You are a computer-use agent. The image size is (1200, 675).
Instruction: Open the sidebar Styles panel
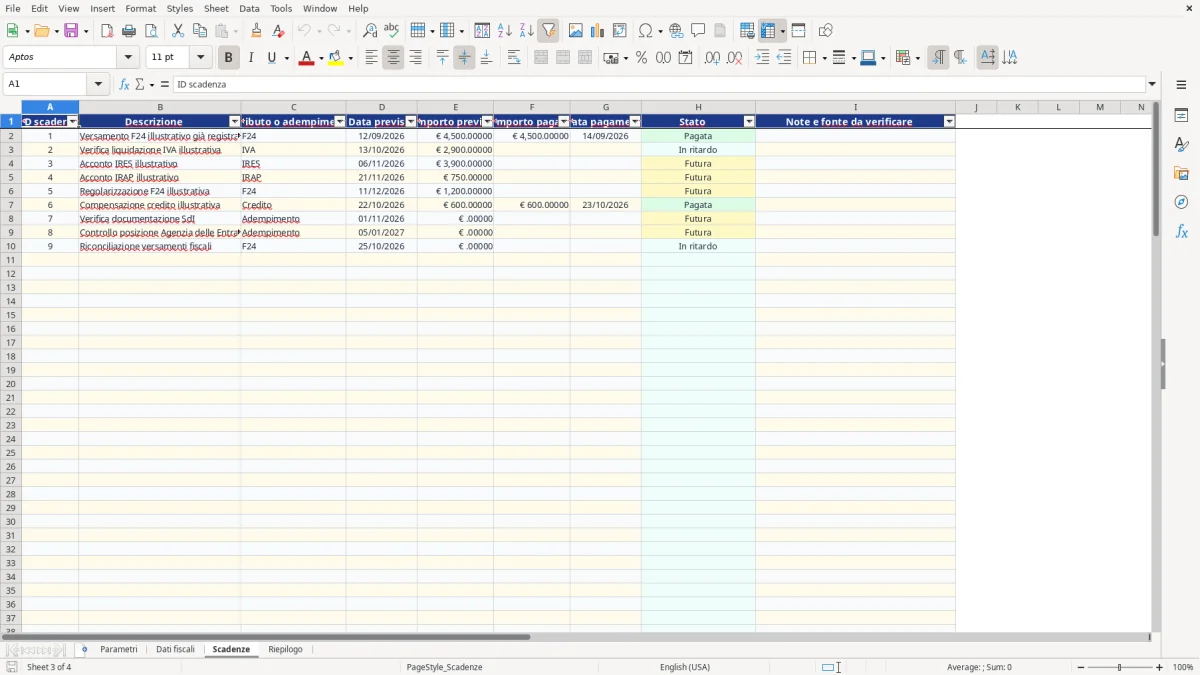[x=1181, y=144]
